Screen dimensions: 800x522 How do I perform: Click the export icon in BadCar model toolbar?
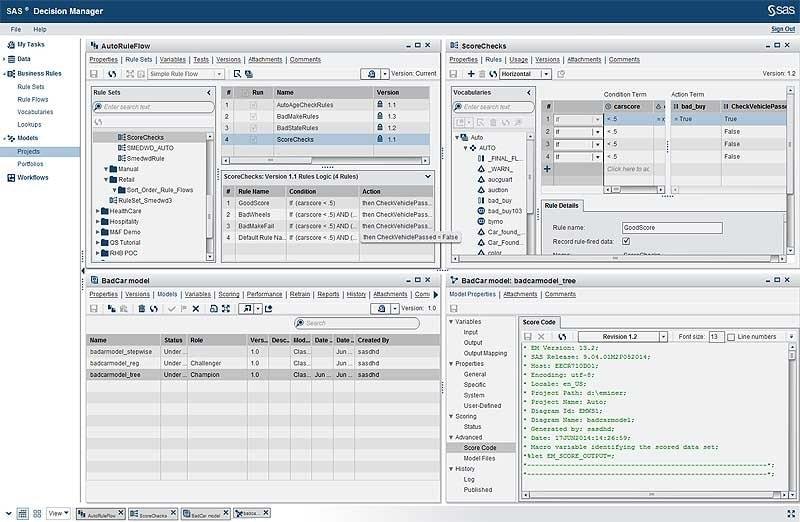point(268,309)
